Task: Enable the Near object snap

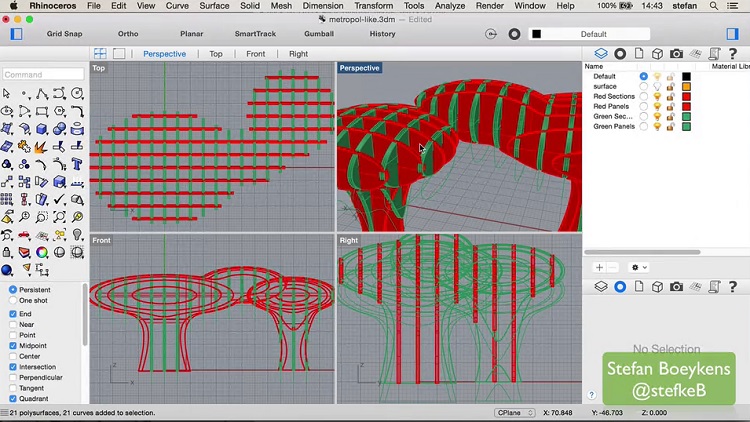Action: pyautogui.click(x=13, y=324)
